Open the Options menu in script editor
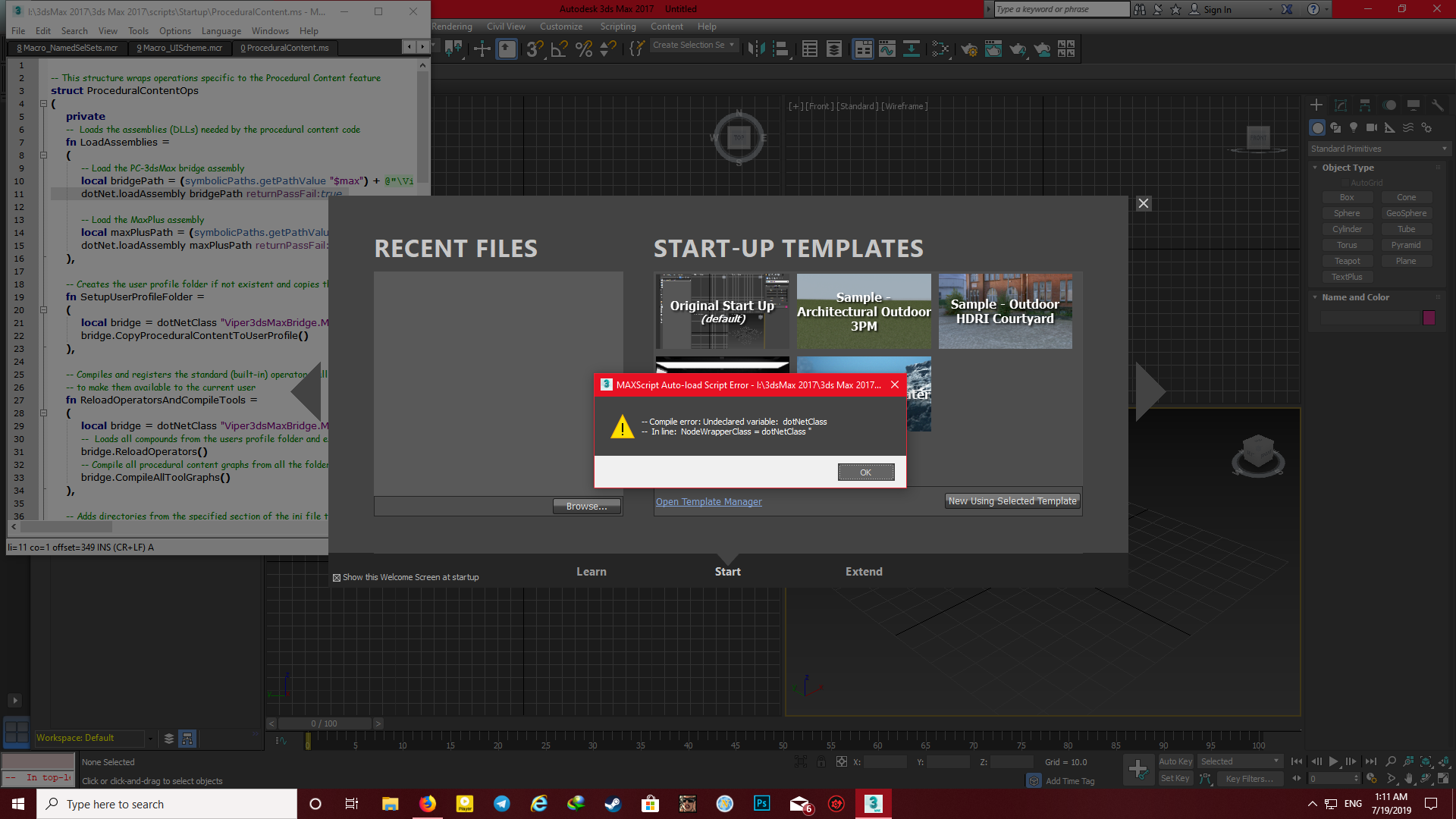The width and height of the screenshot is (1456, 819). 174,31
